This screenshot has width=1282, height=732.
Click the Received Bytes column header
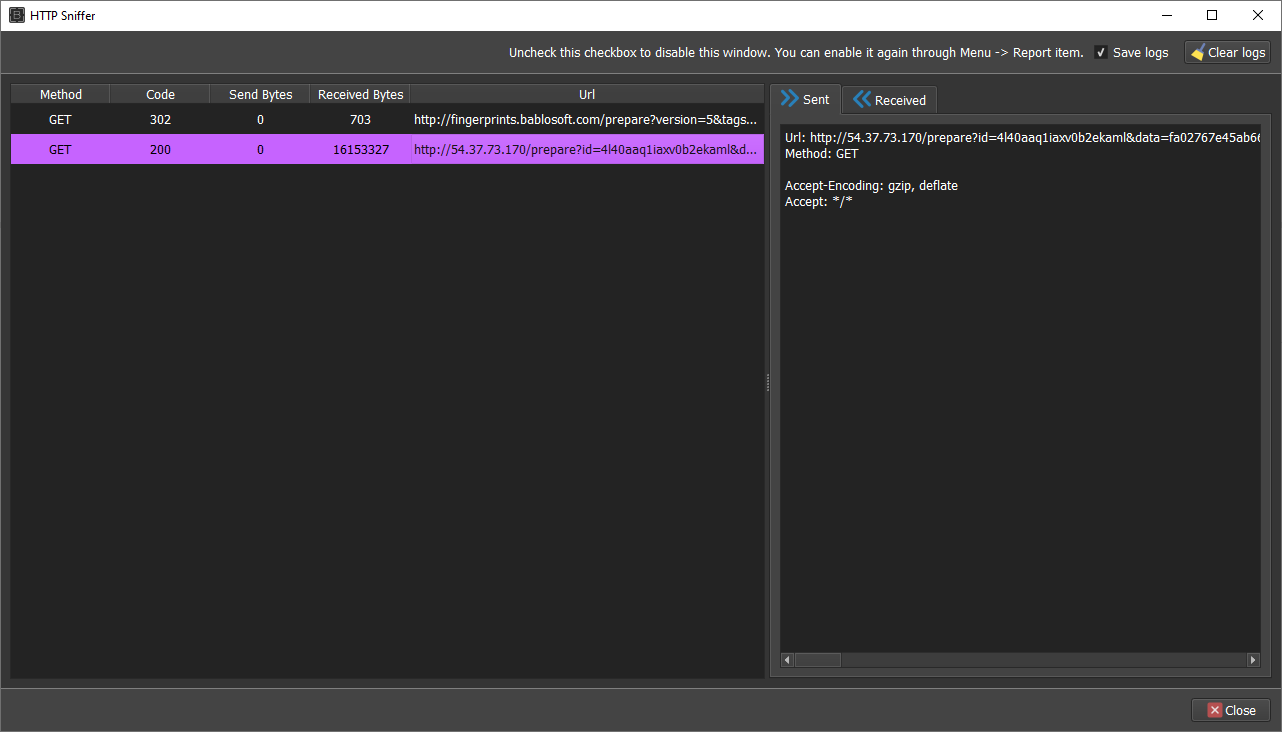[x=360, y=95]
